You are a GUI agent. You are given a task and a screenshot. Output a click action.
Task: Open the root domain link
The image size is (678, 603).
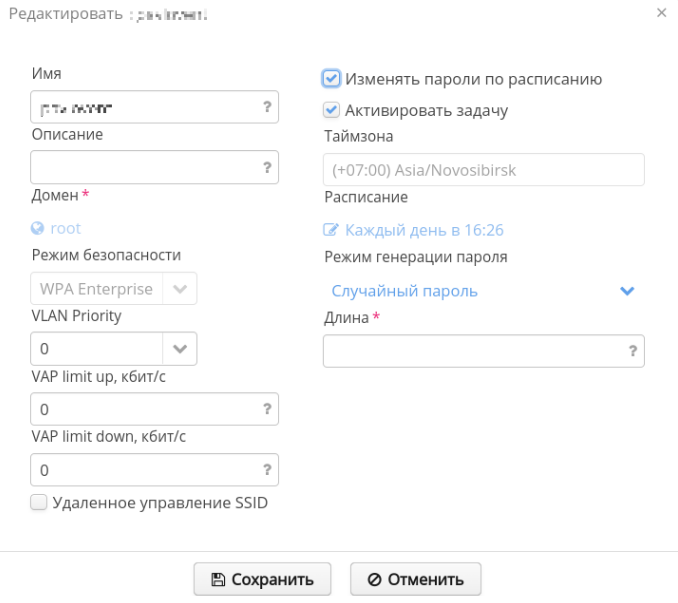pyautogui.click(x=66, y=228)
